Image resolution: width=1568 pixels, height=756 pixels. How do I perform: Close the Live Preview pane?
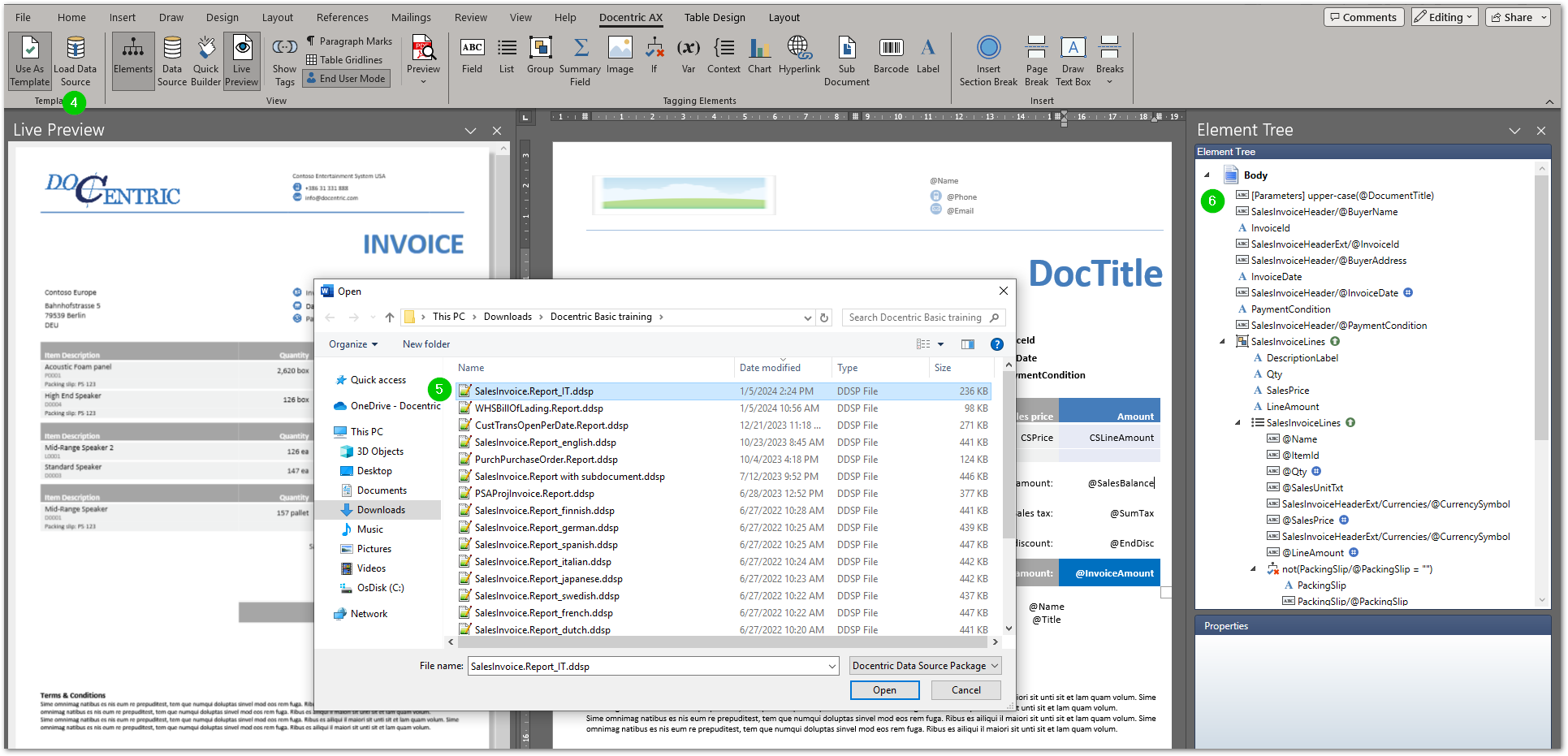point(497,131)
